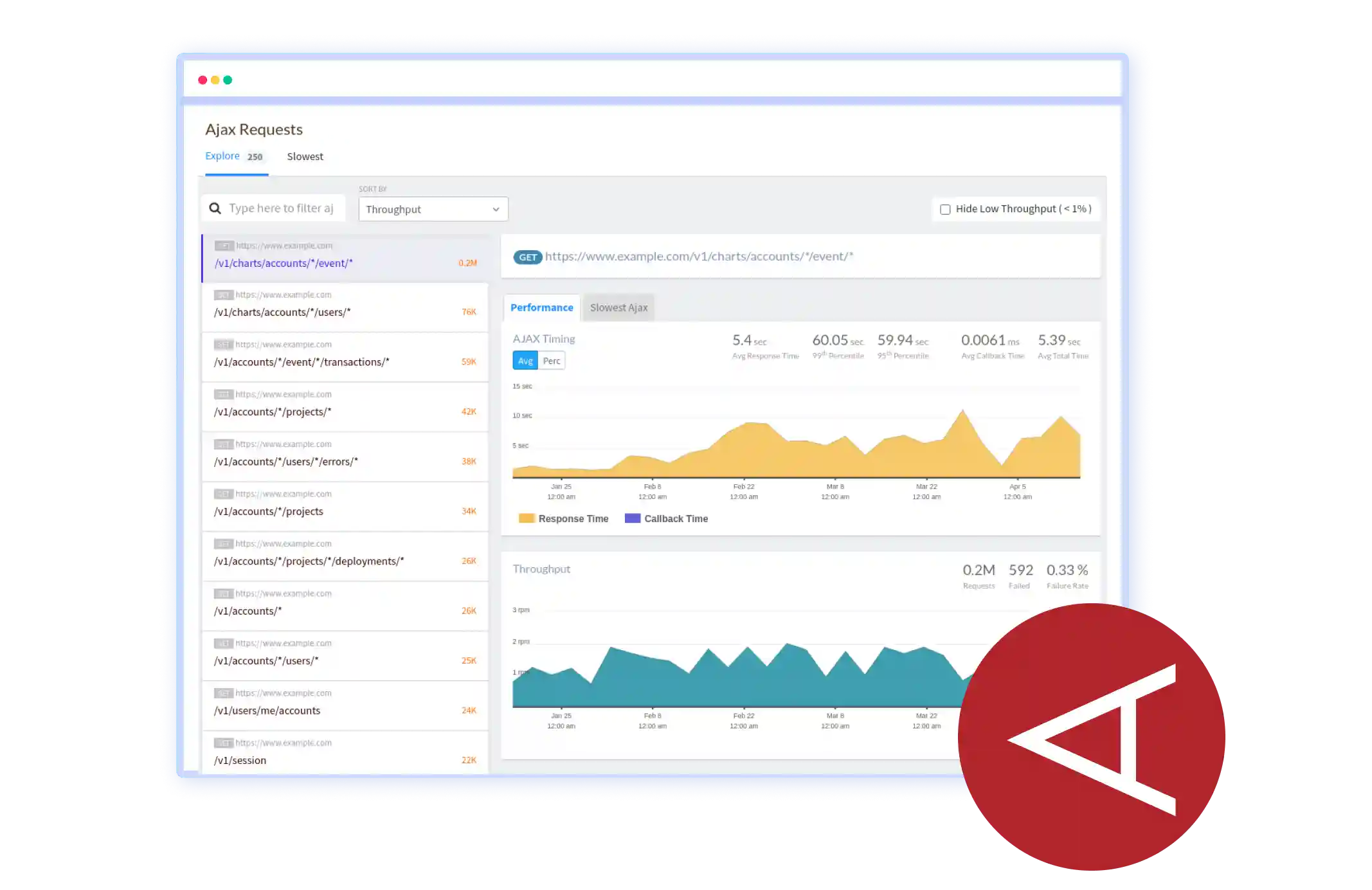Click the 76K throughput count
The width and height of the screenshot is (1372, 890).
pyautogui.click(x=469, y=312)
